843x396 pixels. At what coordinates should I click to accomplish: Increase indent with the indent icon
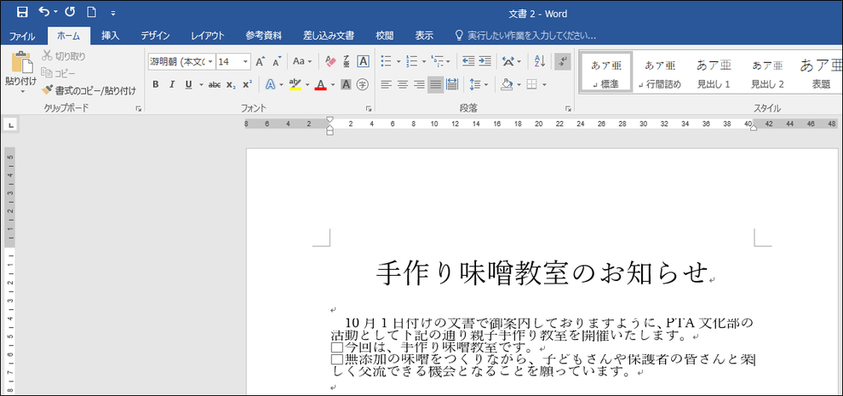[x=485, y=61]
